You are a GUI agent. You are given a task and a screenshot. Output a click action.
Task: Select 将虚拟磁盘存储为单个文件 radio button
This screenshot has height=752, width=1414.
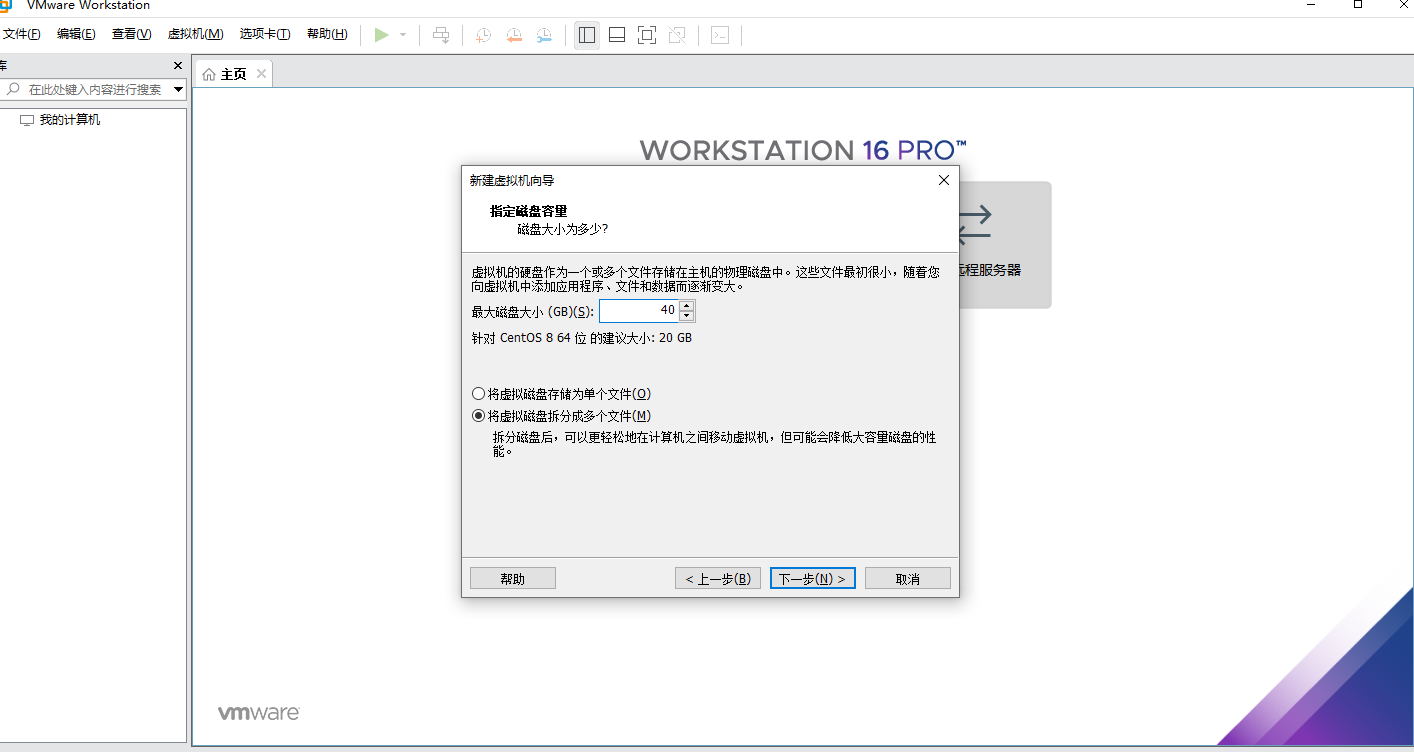tap(478, 394)
